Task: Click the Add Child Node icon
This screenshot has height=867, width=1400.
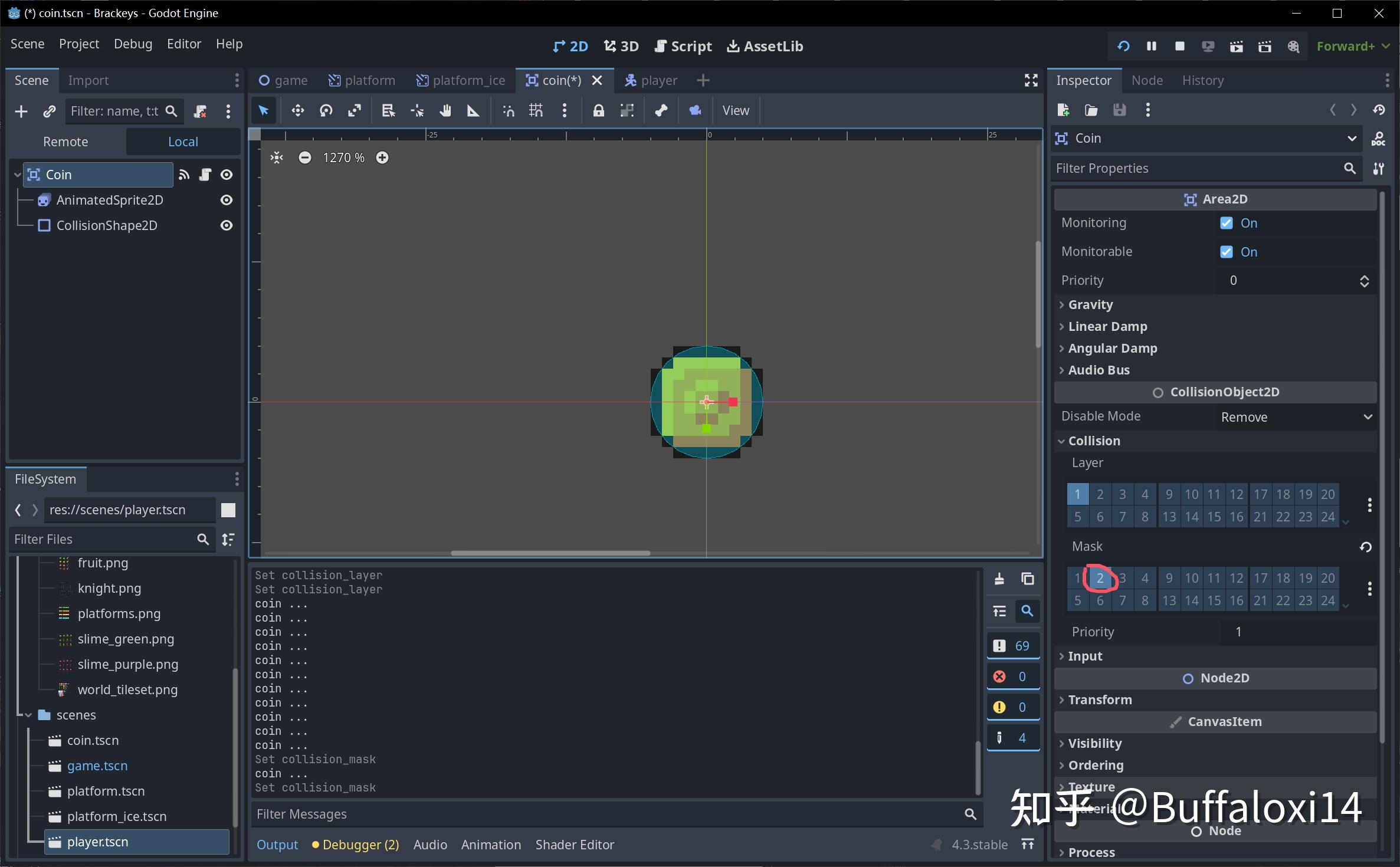Action: tap(21, 111)
